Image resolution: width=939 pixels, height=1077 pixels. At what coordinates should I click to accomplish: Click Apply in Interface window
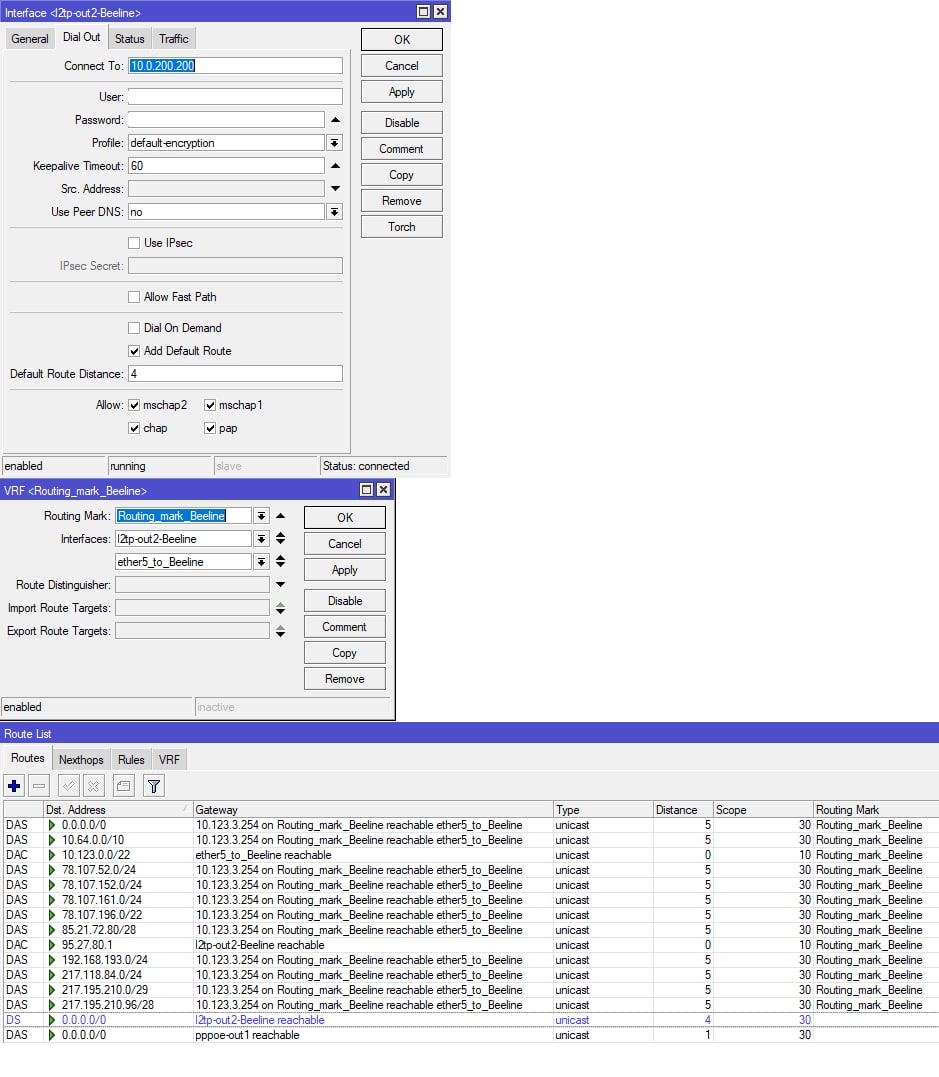coord(402,92)
